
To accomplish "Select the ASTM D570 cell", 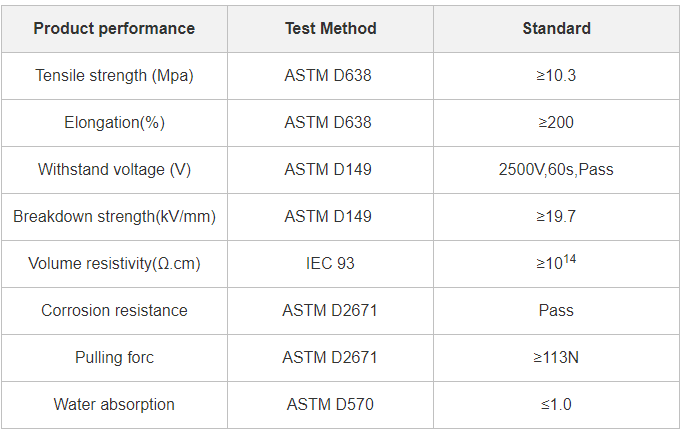I will (330, 405).
